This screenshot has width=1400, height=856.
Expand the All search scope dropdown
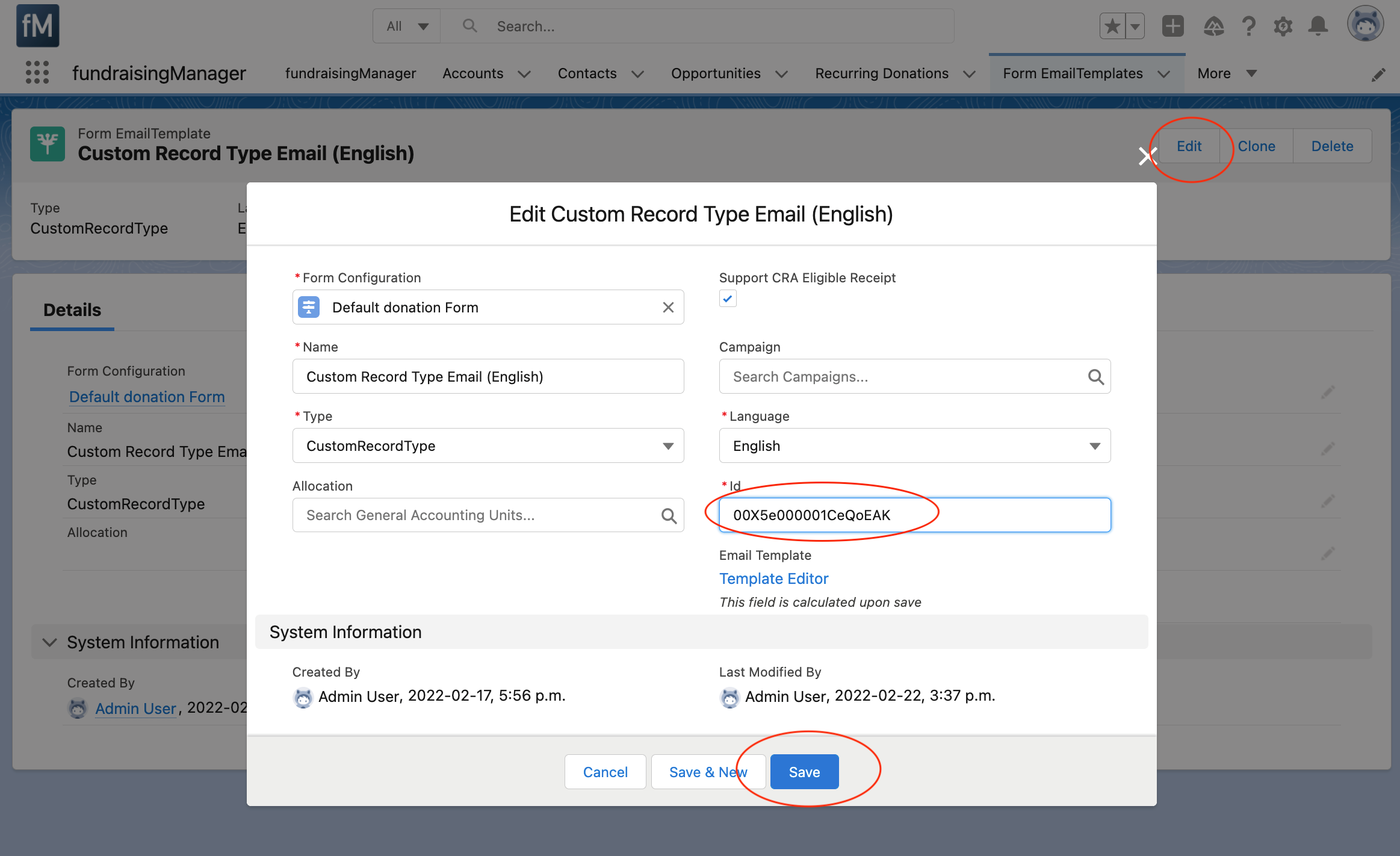pyautogui.click(x=407, y=26)
